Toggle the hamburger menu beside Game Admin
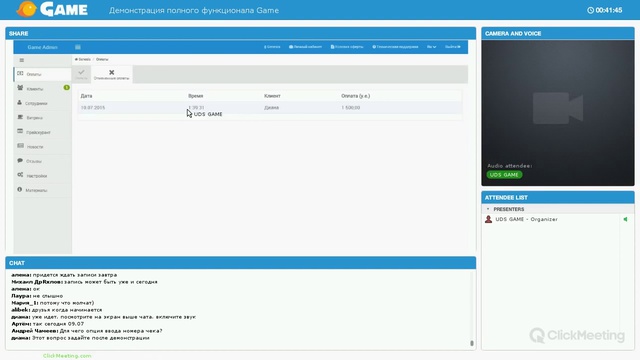Image resolution: width=640 pixels, height=360 pixels. coord(78,47)
